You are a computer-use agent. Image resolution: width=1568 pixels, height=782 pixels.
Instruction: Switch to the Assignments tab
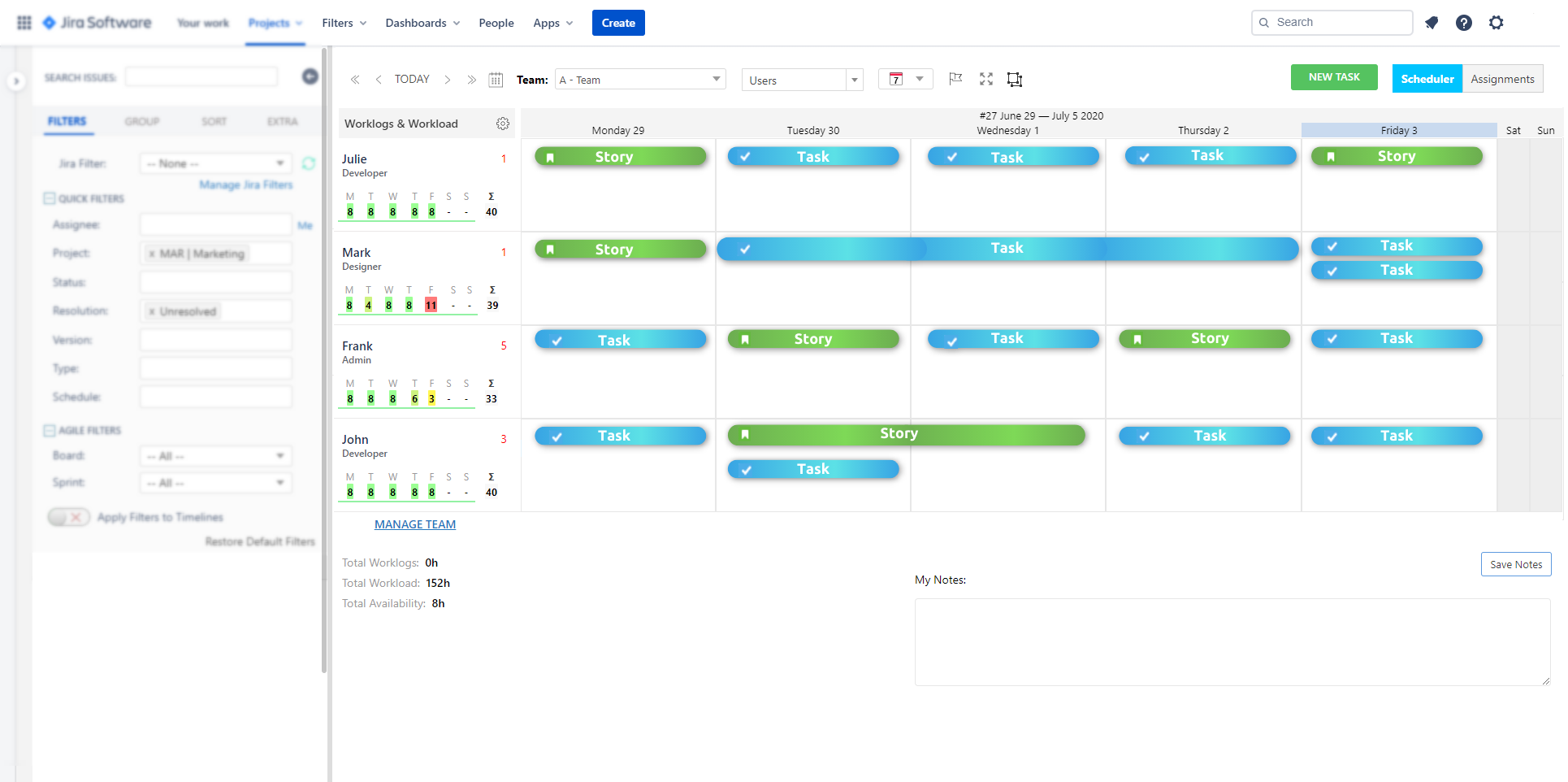(x=1502, y=79)
